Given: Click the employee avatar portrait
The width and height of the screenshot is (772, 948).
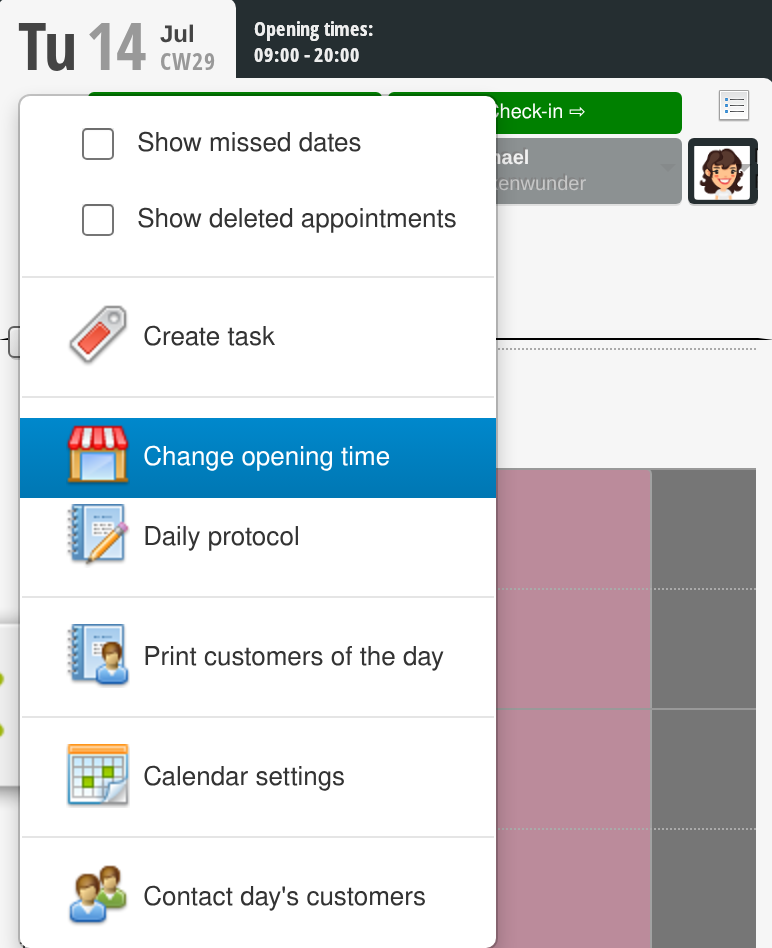Looking at the screenshot, I should click(x=722, y=171).
